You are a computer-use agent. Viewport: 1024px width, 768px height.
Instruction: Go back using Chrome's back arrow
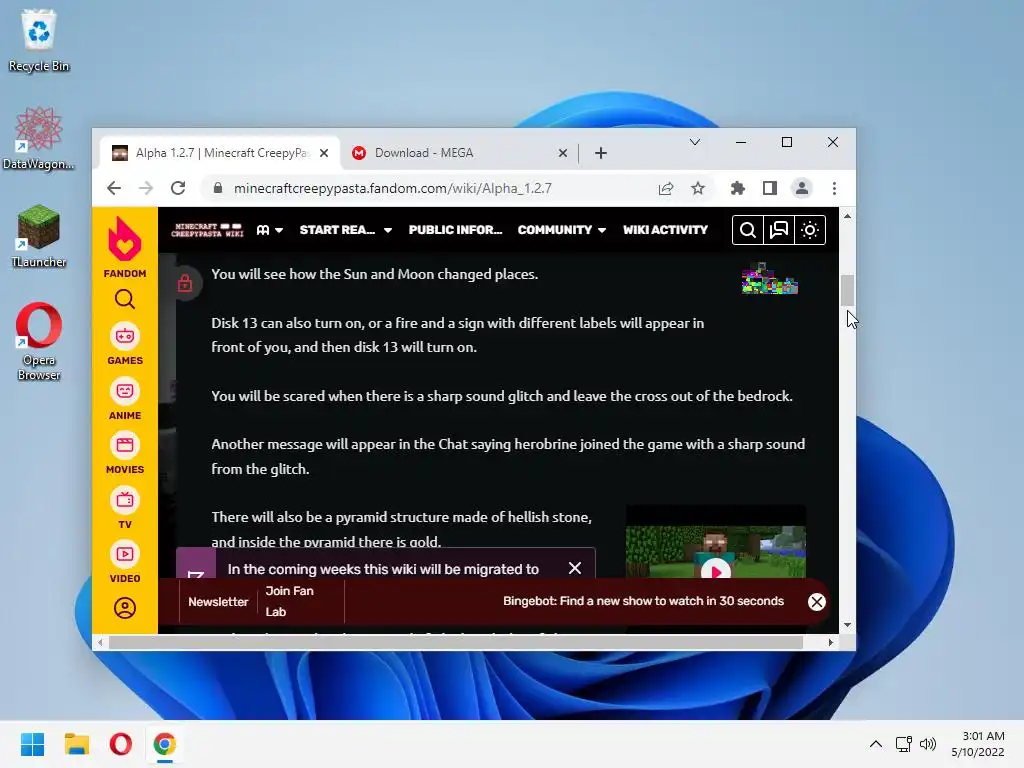114,188
